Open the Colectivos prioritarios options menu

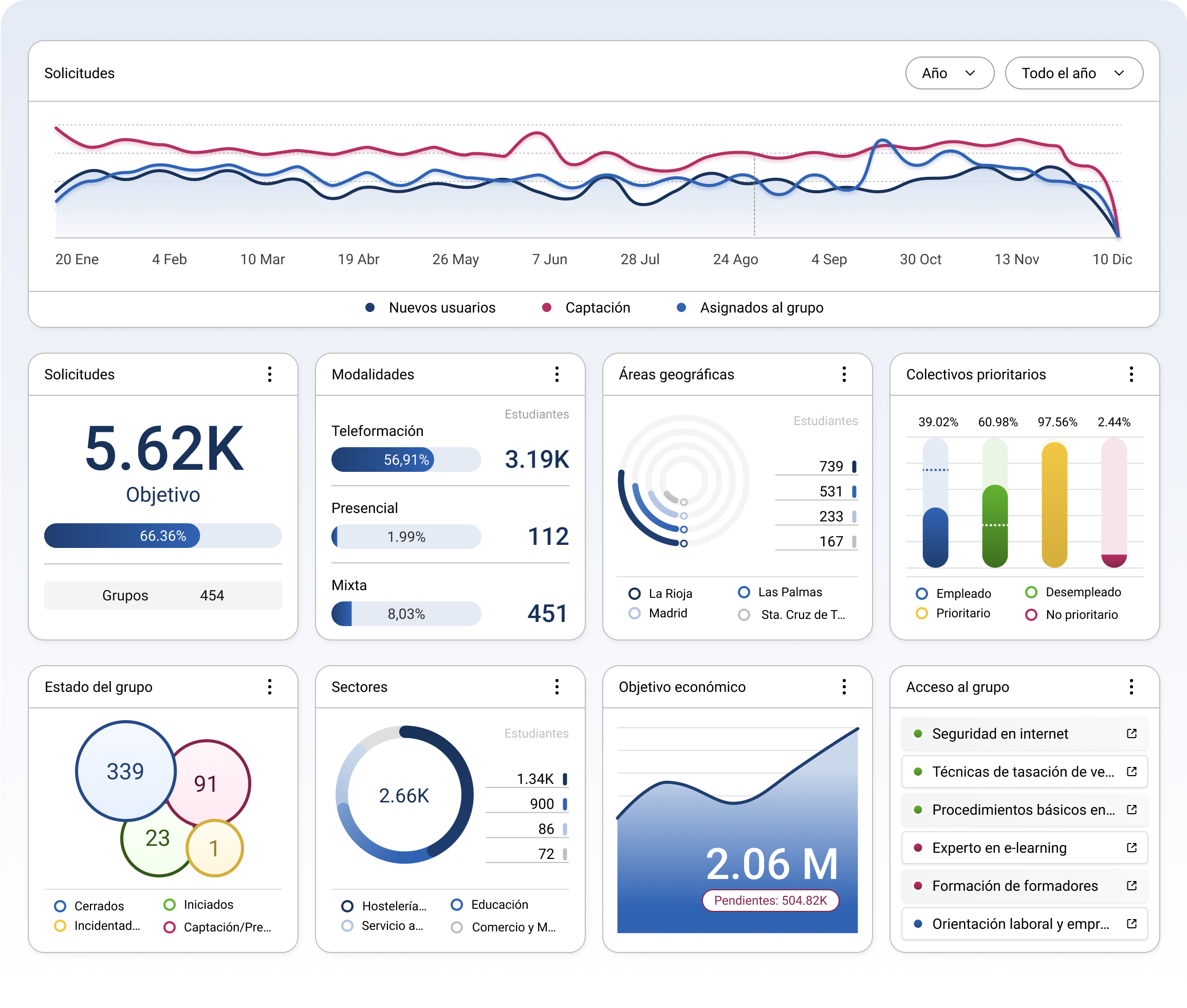(1131, 374)
